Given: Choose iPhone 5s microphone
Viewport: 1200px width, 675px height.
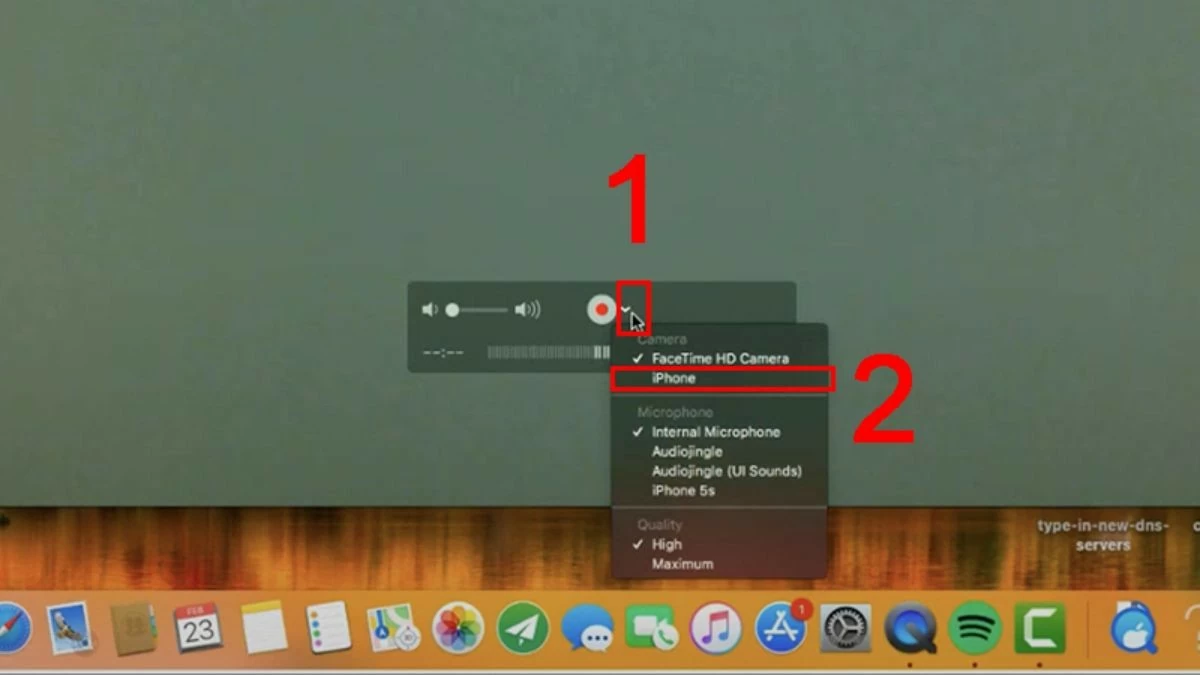Looking at the screenshot, I should [x=683, y=490].
